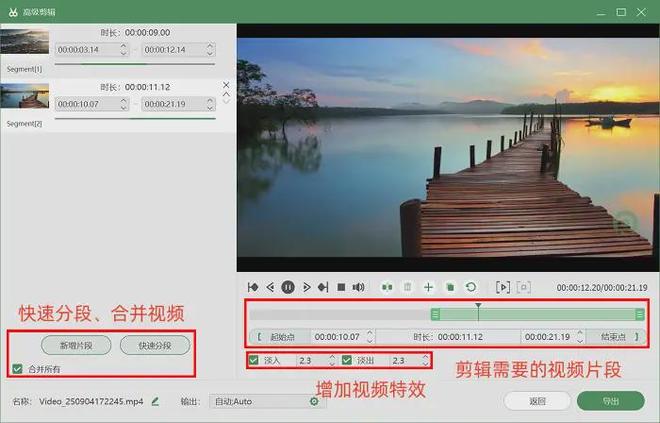Open output settings via the gear icon
The image size is (660, 423).
point(314,401)
